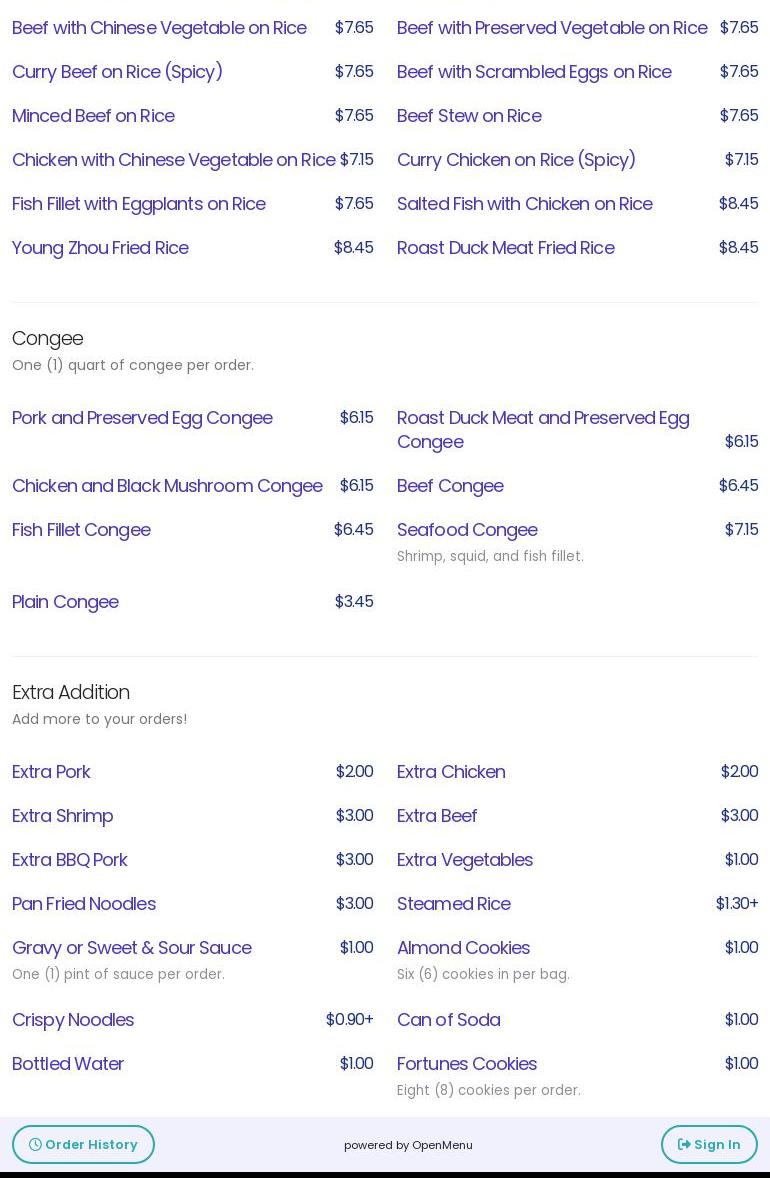Add Plain Congee to order

pos(65,601)
